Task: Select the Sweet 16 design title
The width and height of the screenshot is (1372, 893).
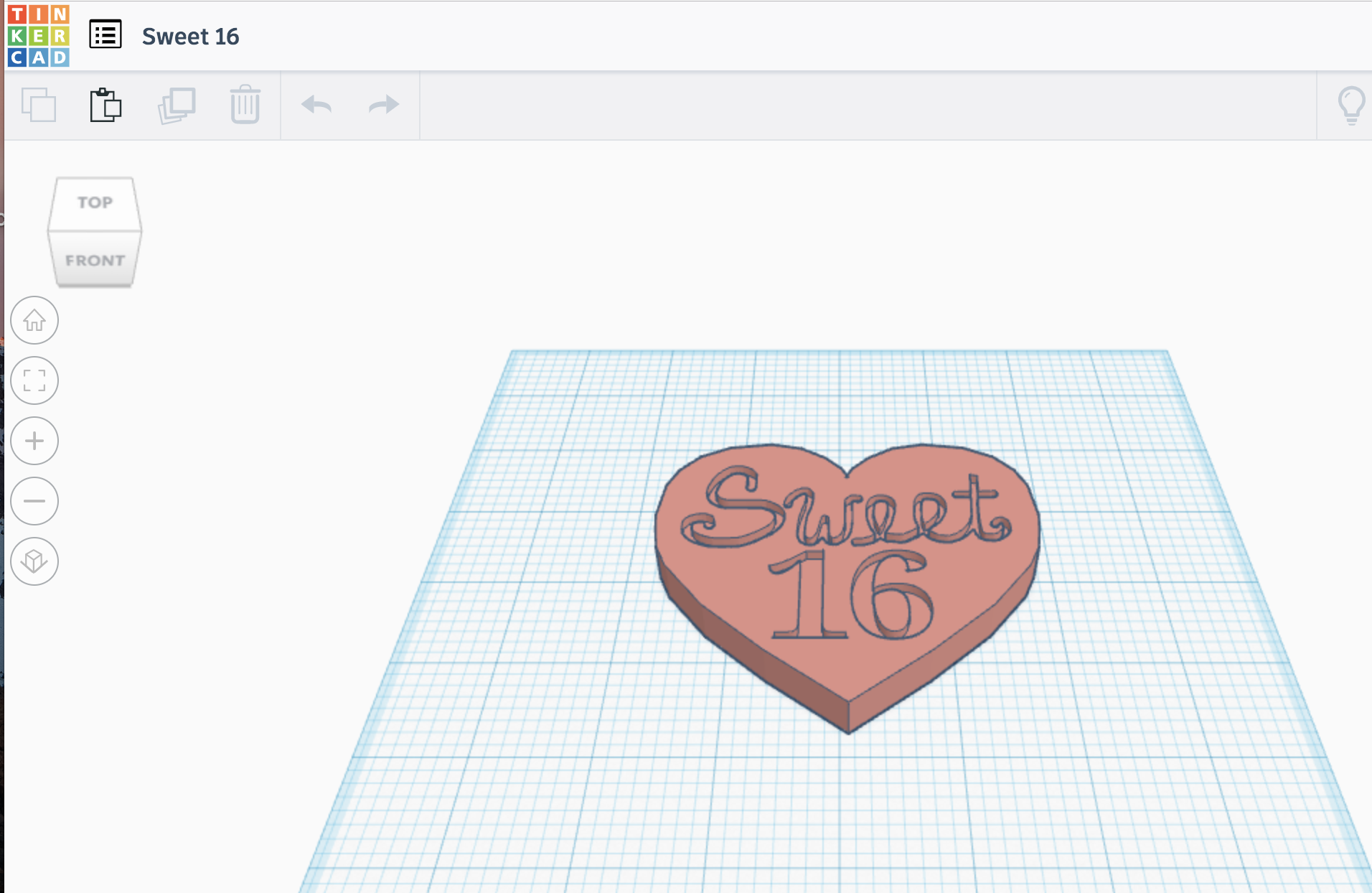Action: tap(190, 36)
